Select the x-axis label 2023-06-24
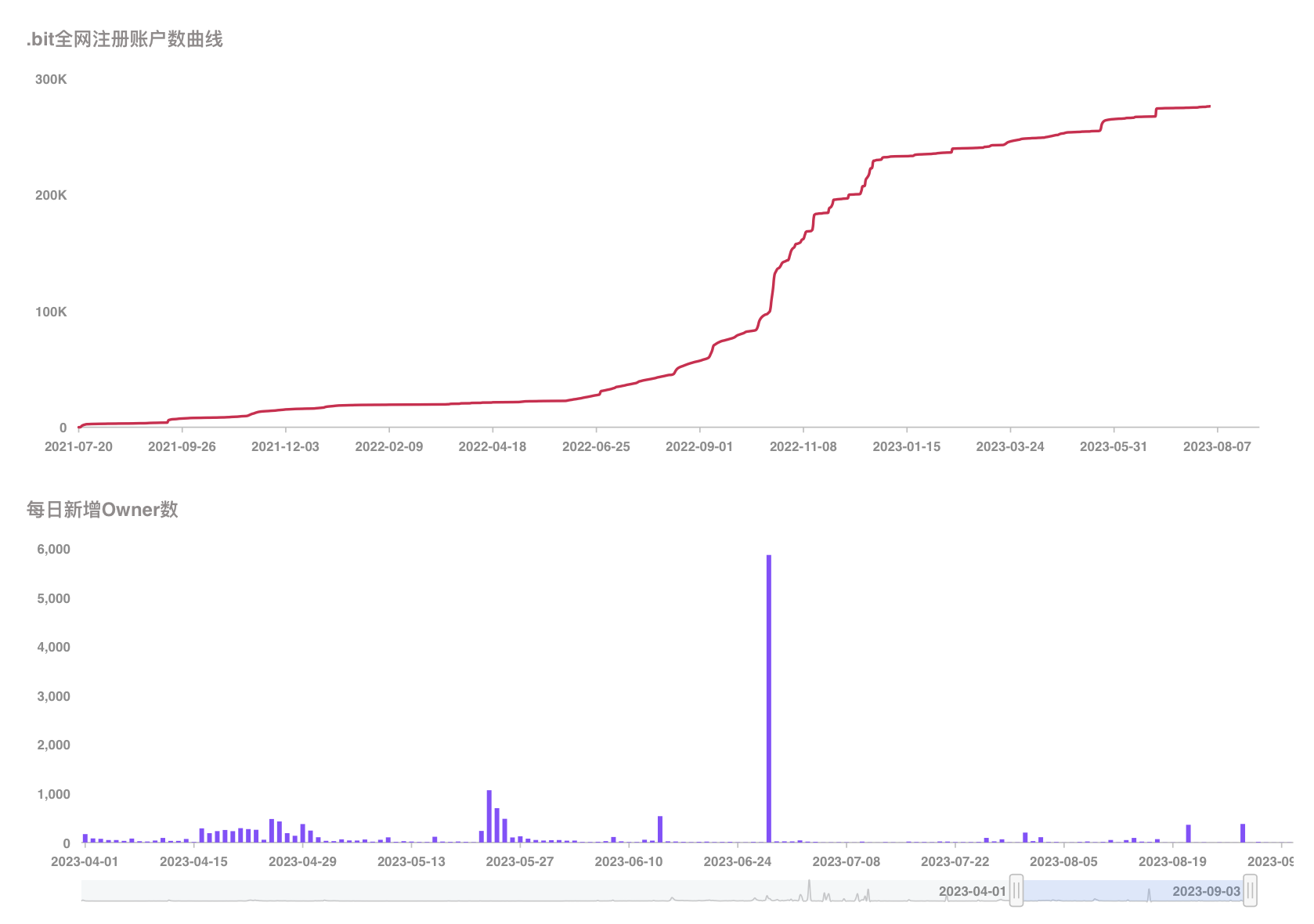 coord(738,861)
